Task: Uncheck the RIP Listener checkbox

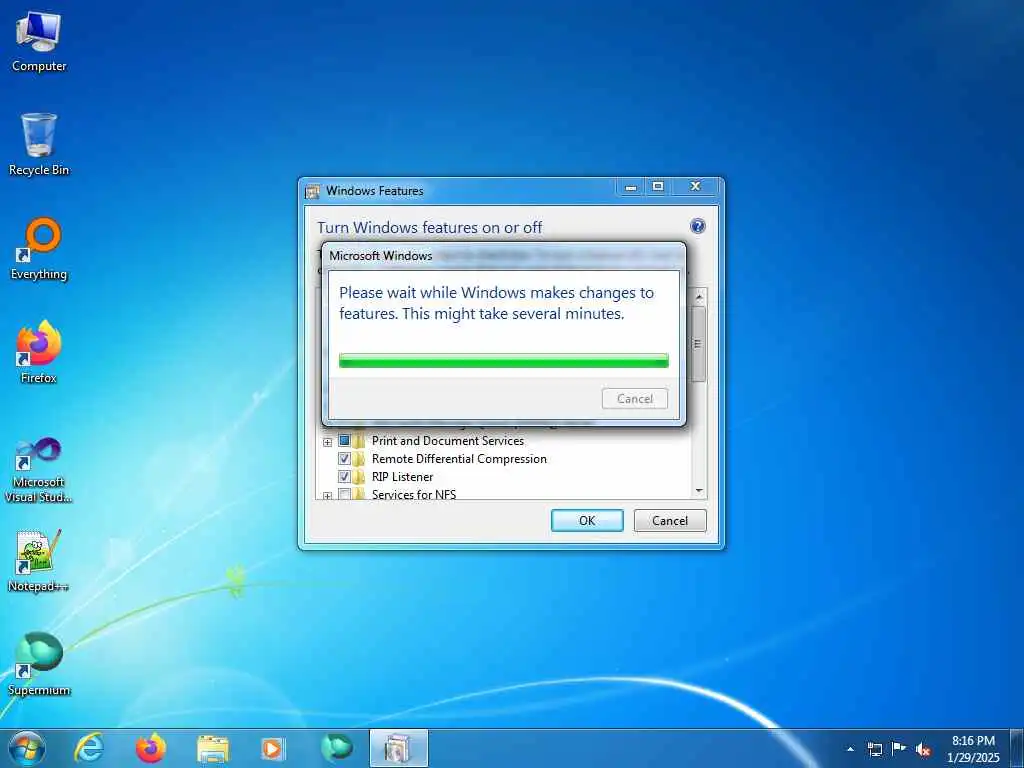Action: [x=344, y=477]
